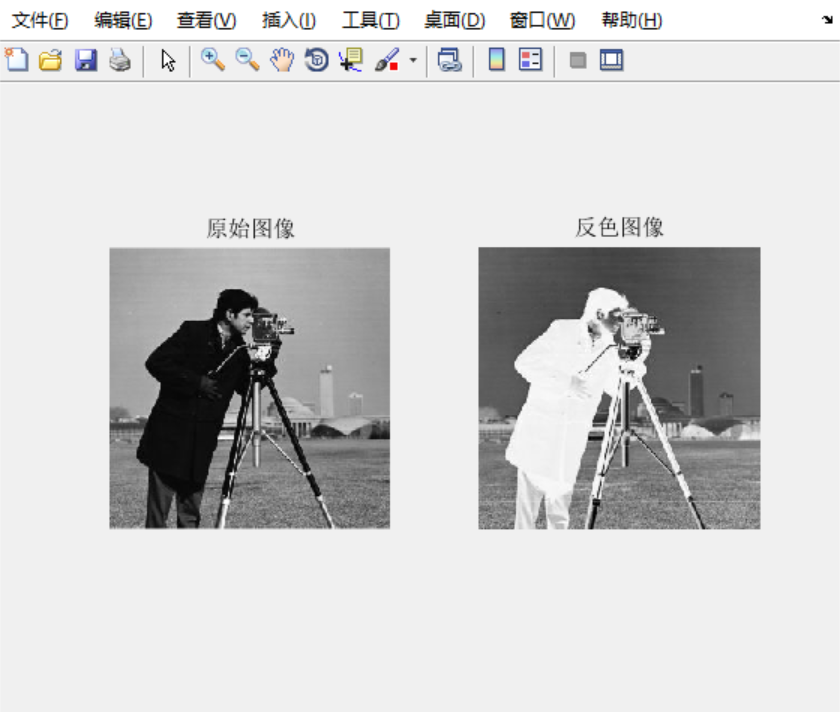The image size is (840, 712).
Task: Open the 编辑(E) menu
Action: [x=123, y=20]
